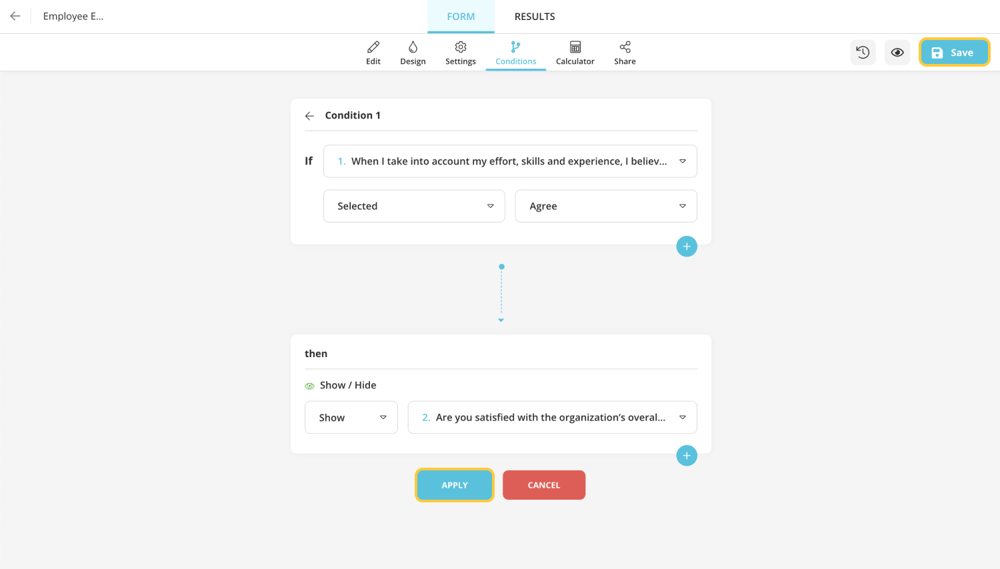The height and width of the screenshot is (569, 1000).
Task: Expand the If question dropdown
Action: [510, 161]
